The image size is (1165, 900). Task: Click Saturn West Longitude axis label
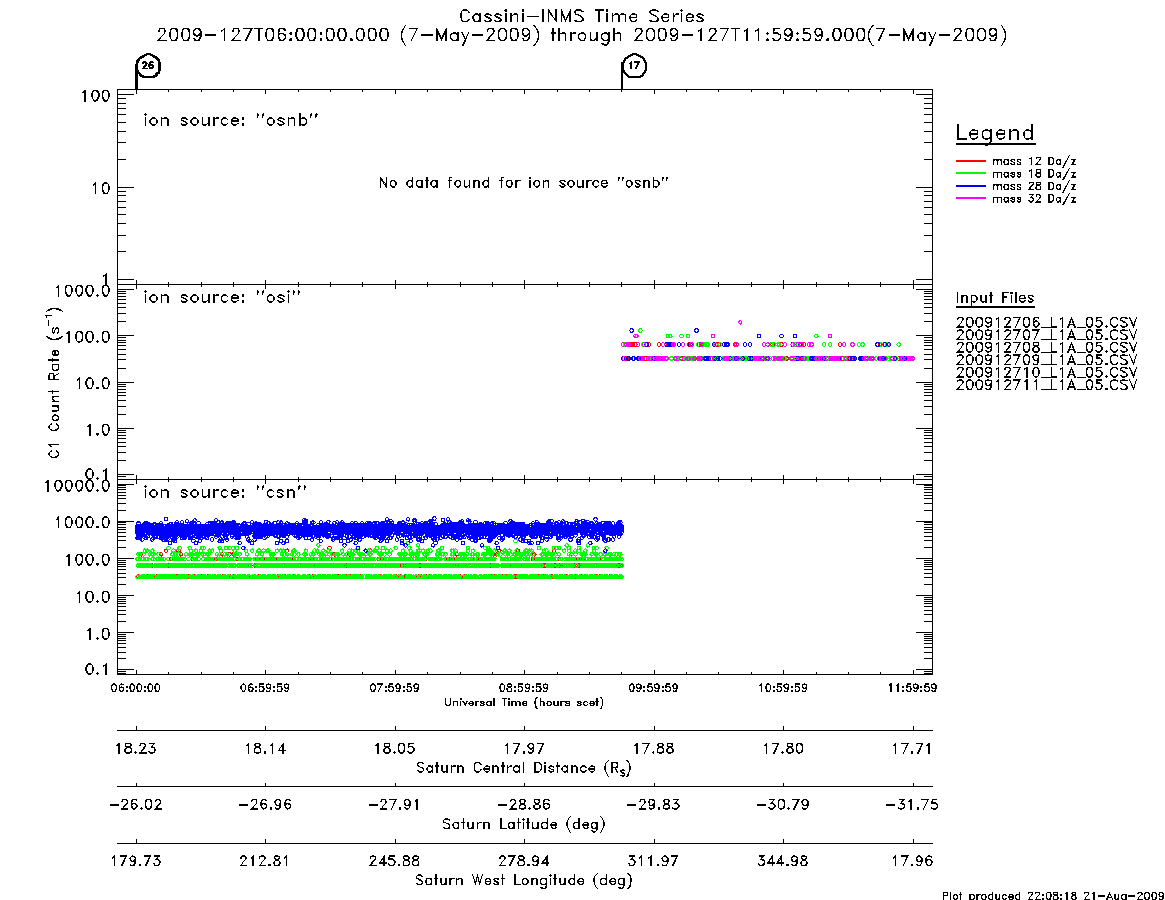[x=524, y=881]
